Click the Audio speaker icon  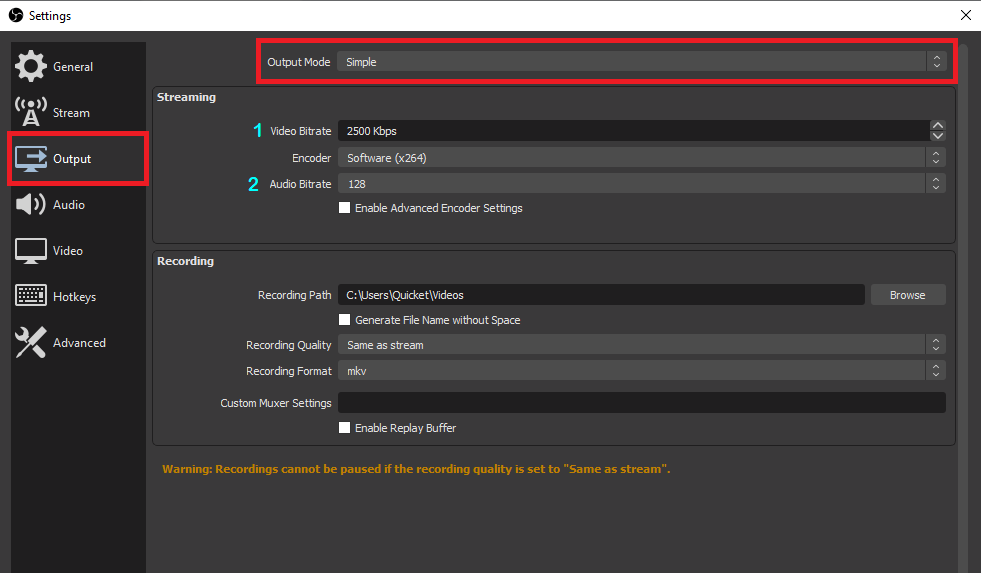tap(31, 205)
